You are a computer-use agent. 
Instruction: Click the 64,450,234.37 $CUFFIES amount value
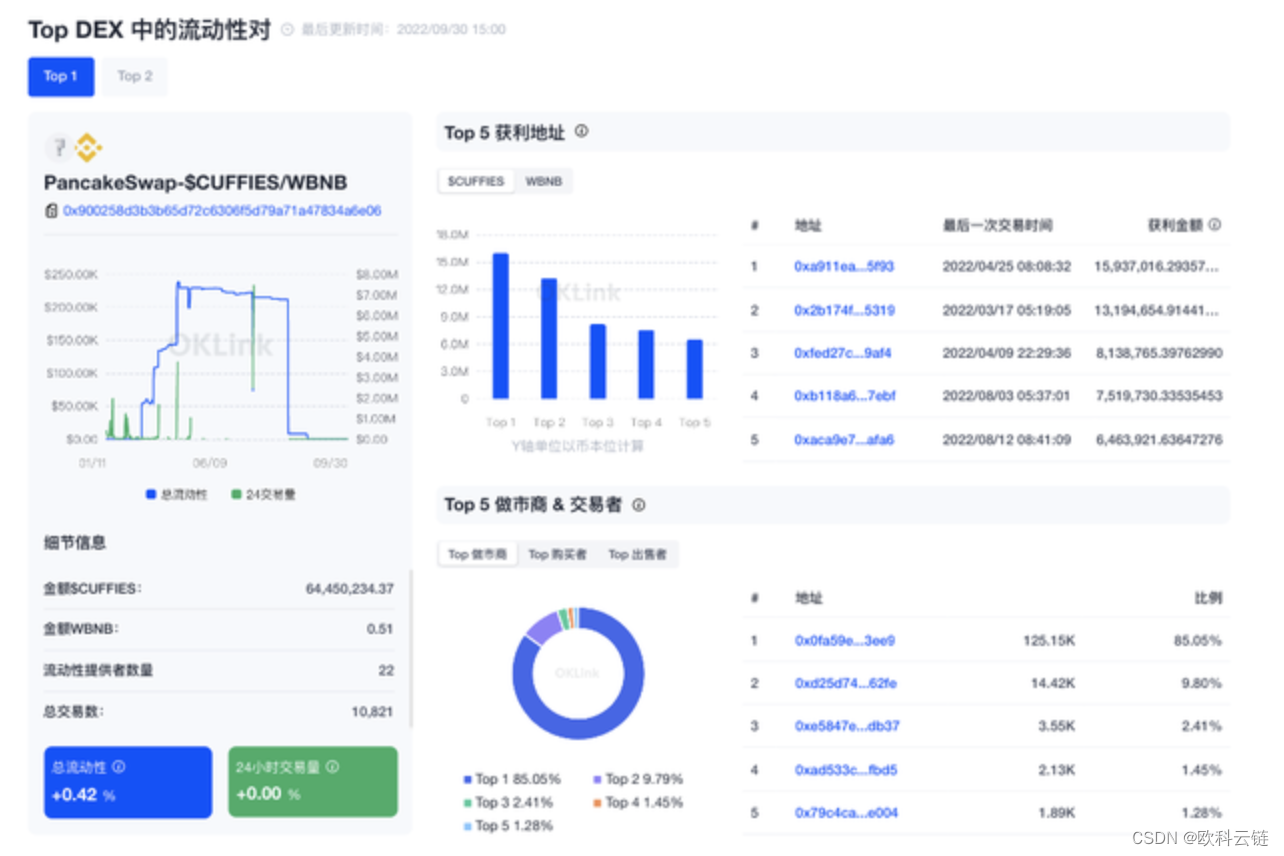coord(349,589)
